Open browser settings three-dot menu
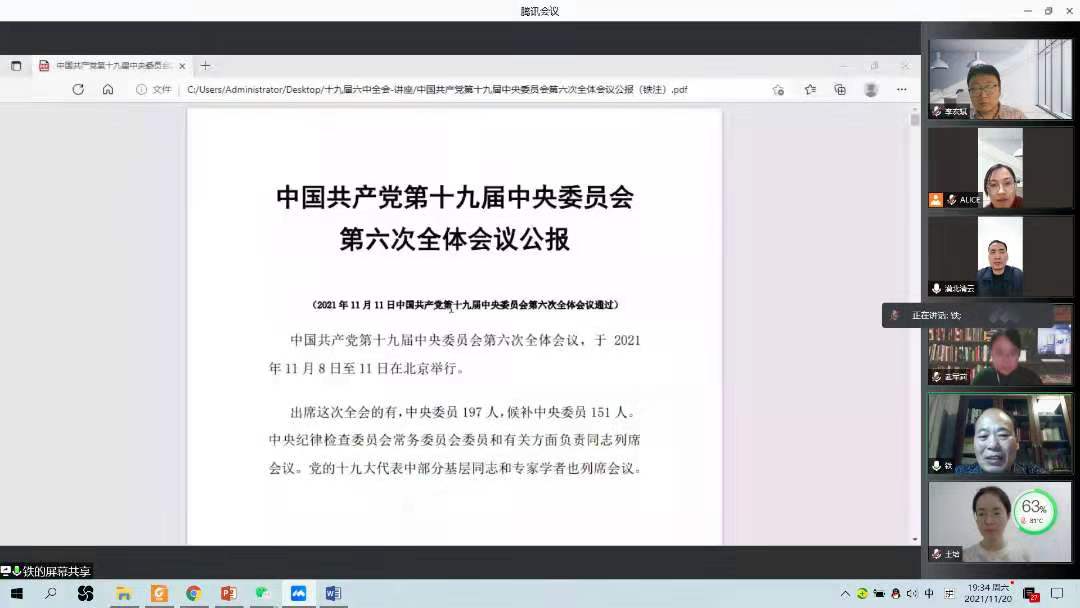 point(902,89)
